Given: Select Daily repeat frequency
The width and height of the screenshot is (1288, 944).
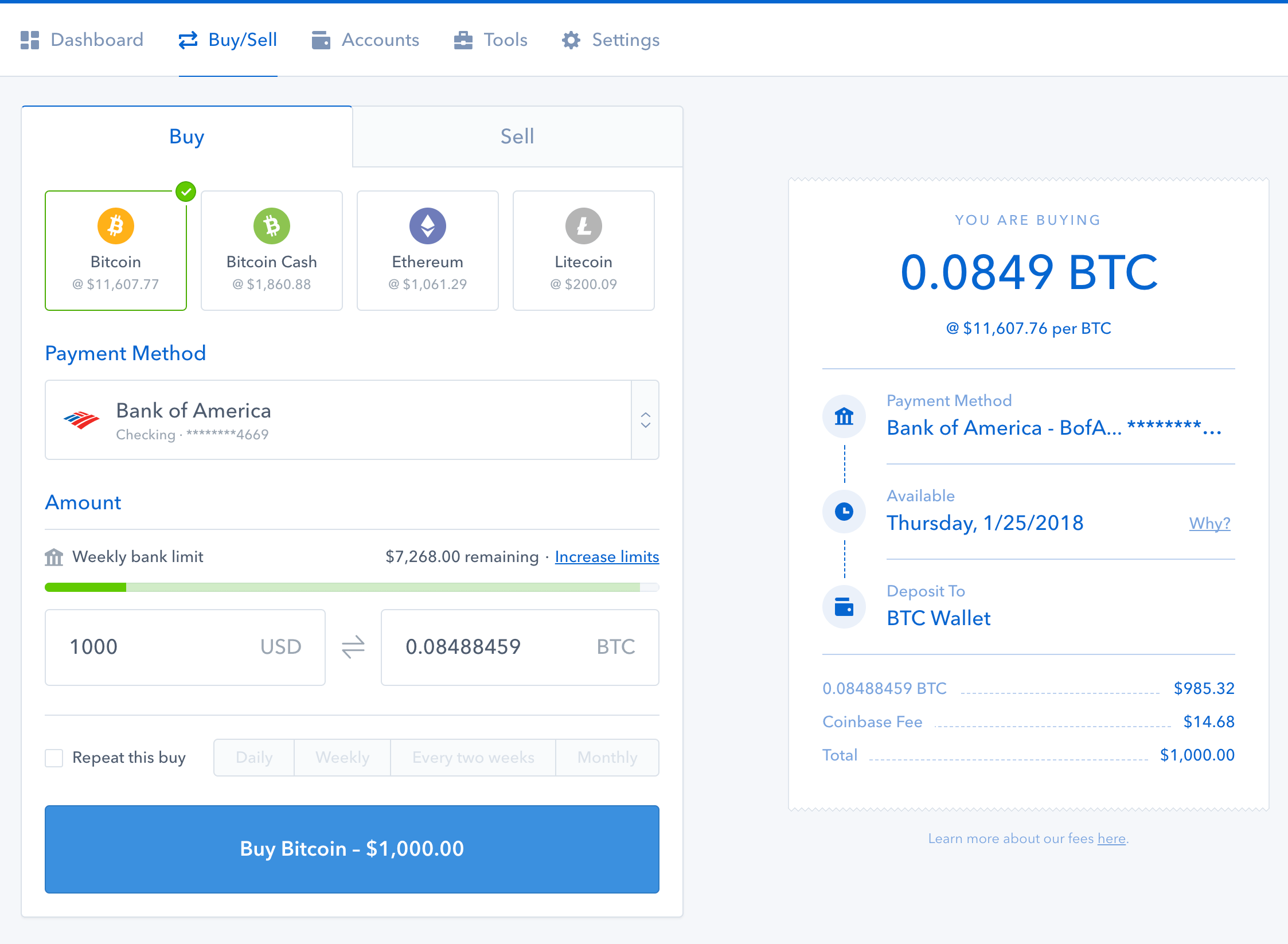Looking at the screenshot, I should coord(254,758).
